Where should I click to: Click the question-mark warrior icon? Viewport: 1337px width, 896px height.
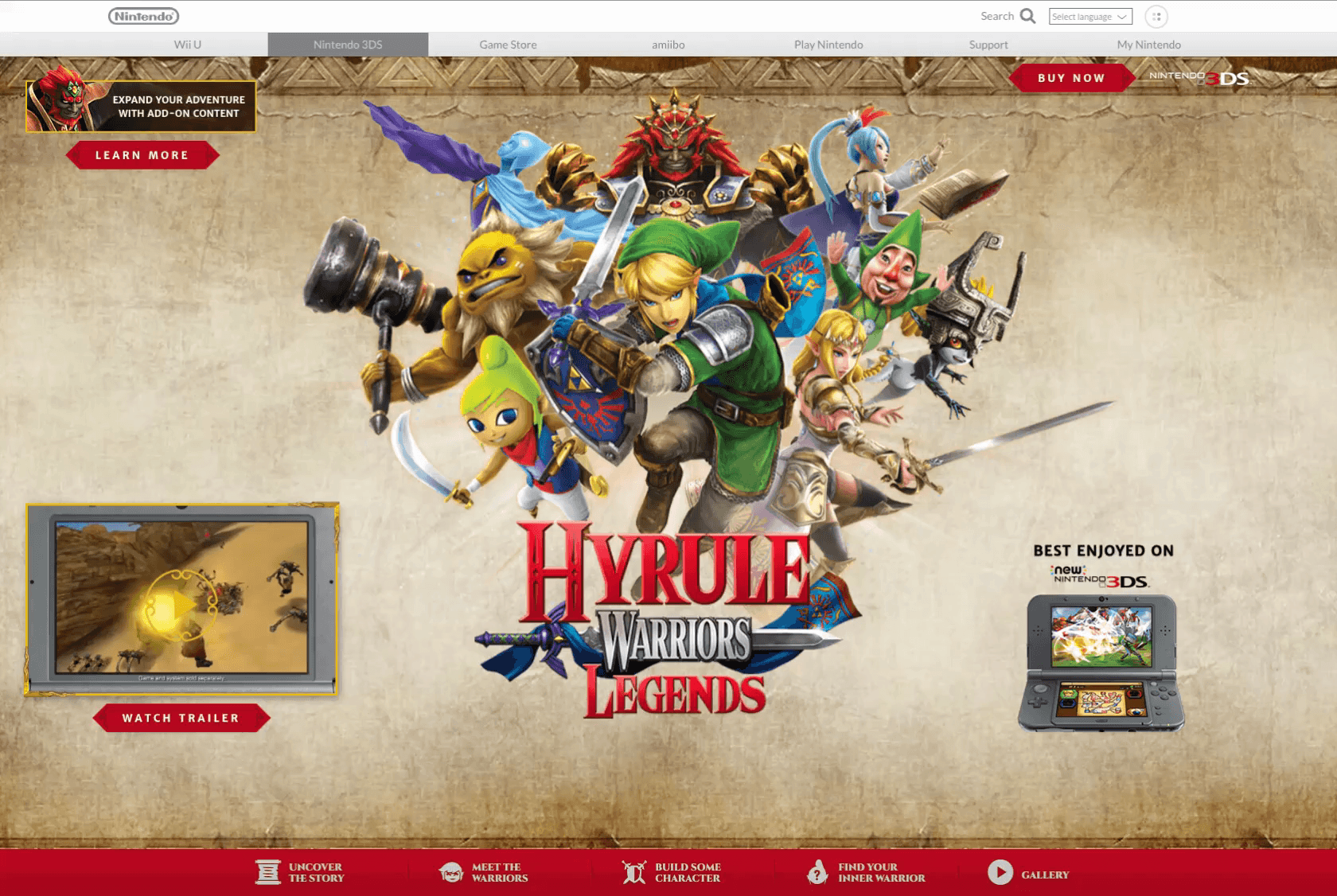[817, 872]
